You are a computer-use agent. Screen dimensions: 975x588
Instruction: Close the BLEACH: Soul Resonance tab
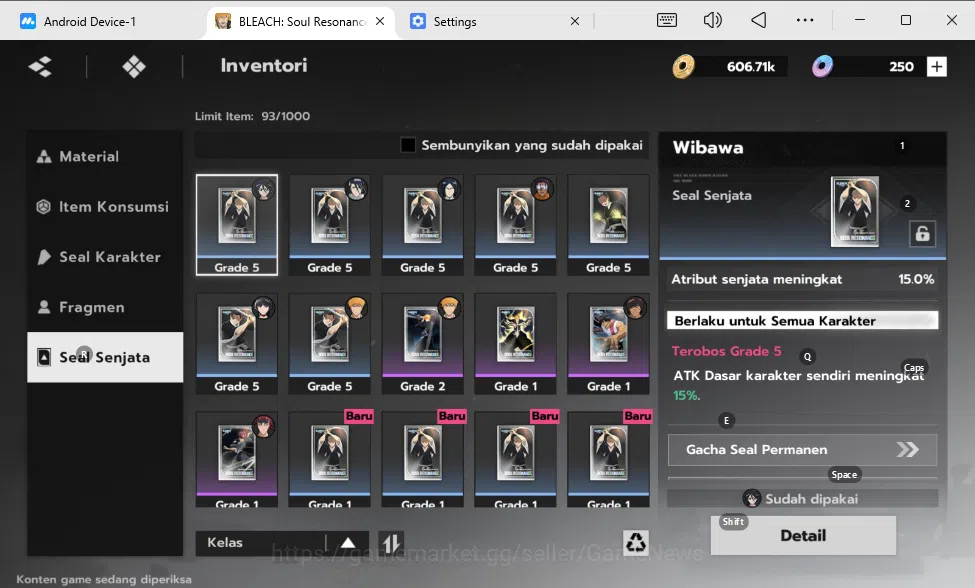381,21
